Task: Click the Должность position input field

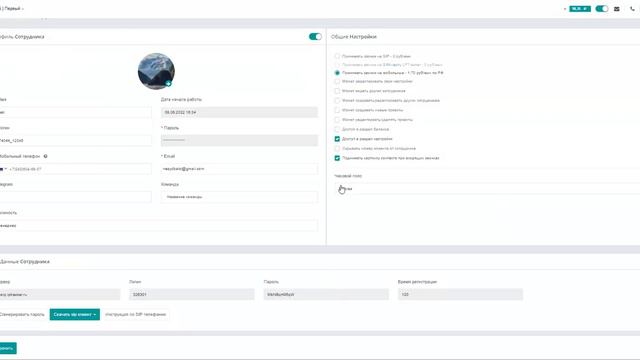Action: click(x=159, y=225)
